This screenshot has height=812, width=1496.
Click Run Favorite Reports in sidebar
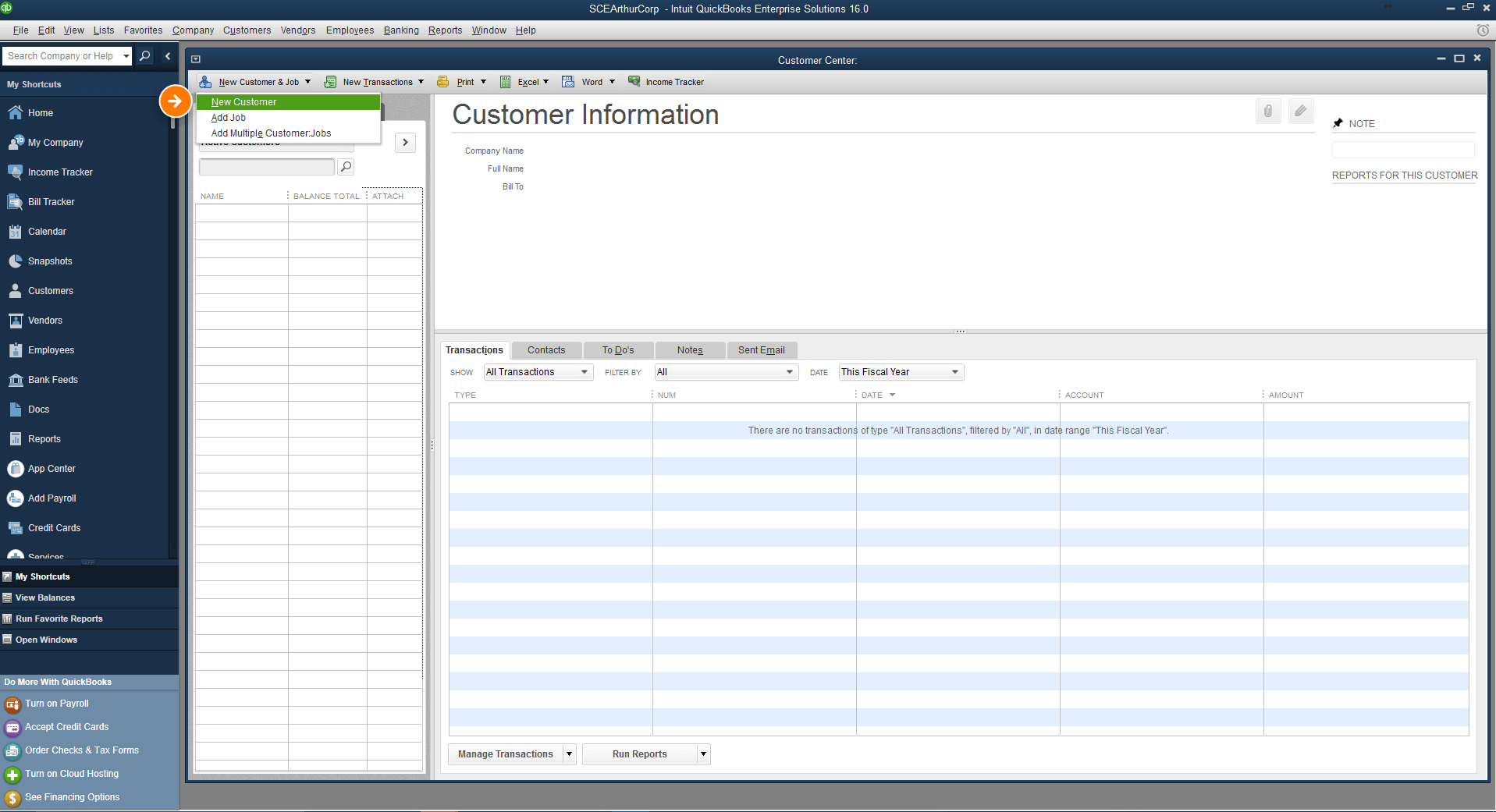(89, 619)
